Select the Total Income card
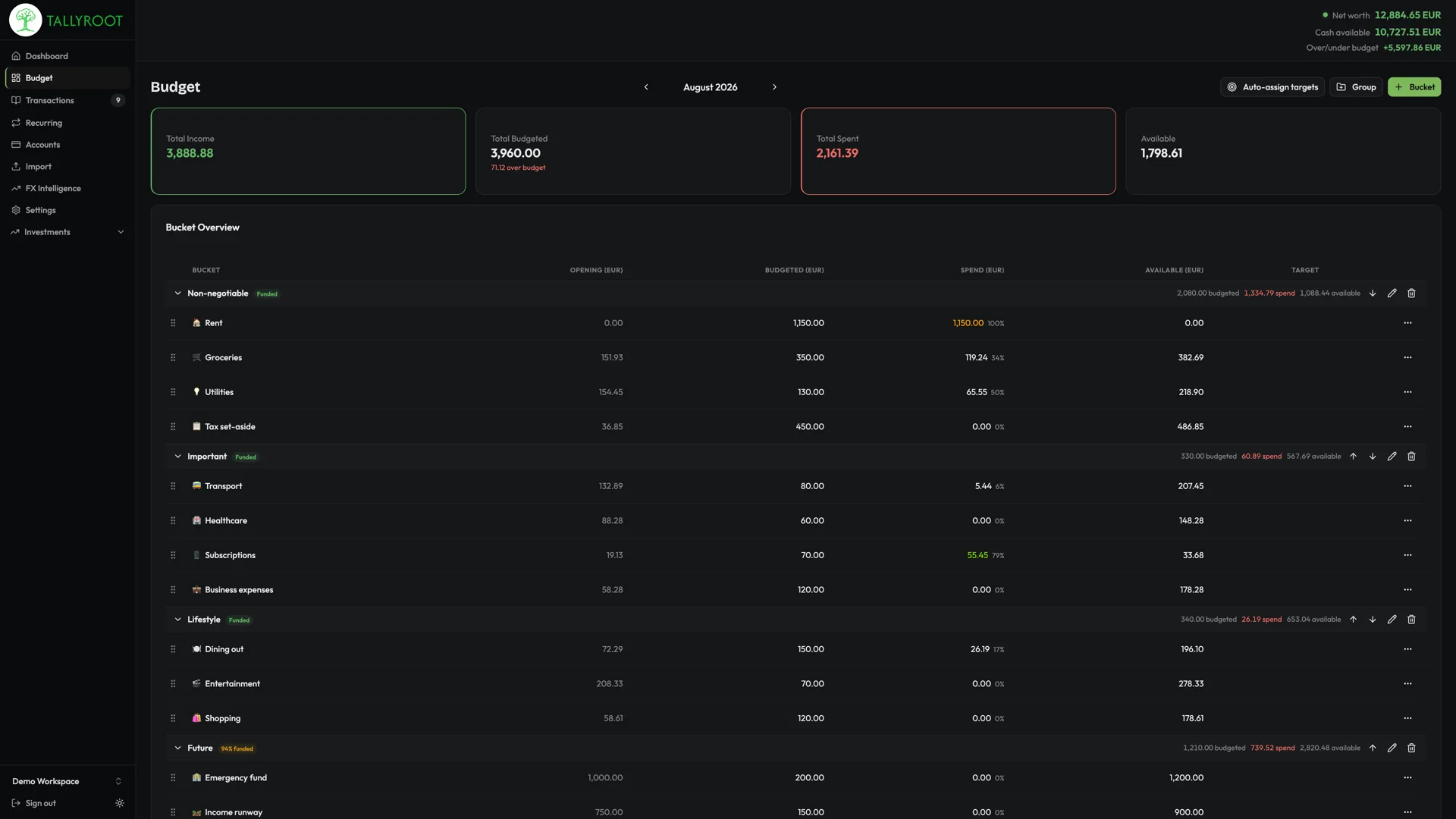The width and height of the screenshot is (1456, 819). pos(308,151)
